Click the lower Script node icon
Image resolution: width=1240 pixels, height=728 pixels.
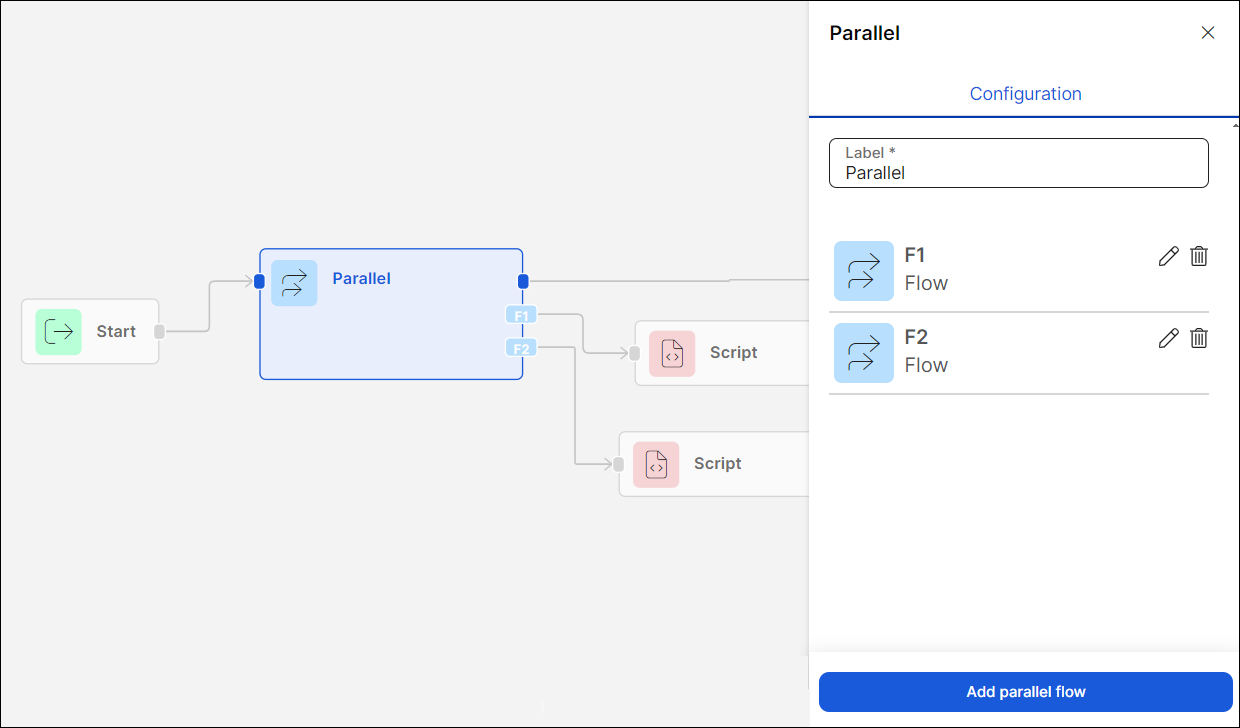656,464
